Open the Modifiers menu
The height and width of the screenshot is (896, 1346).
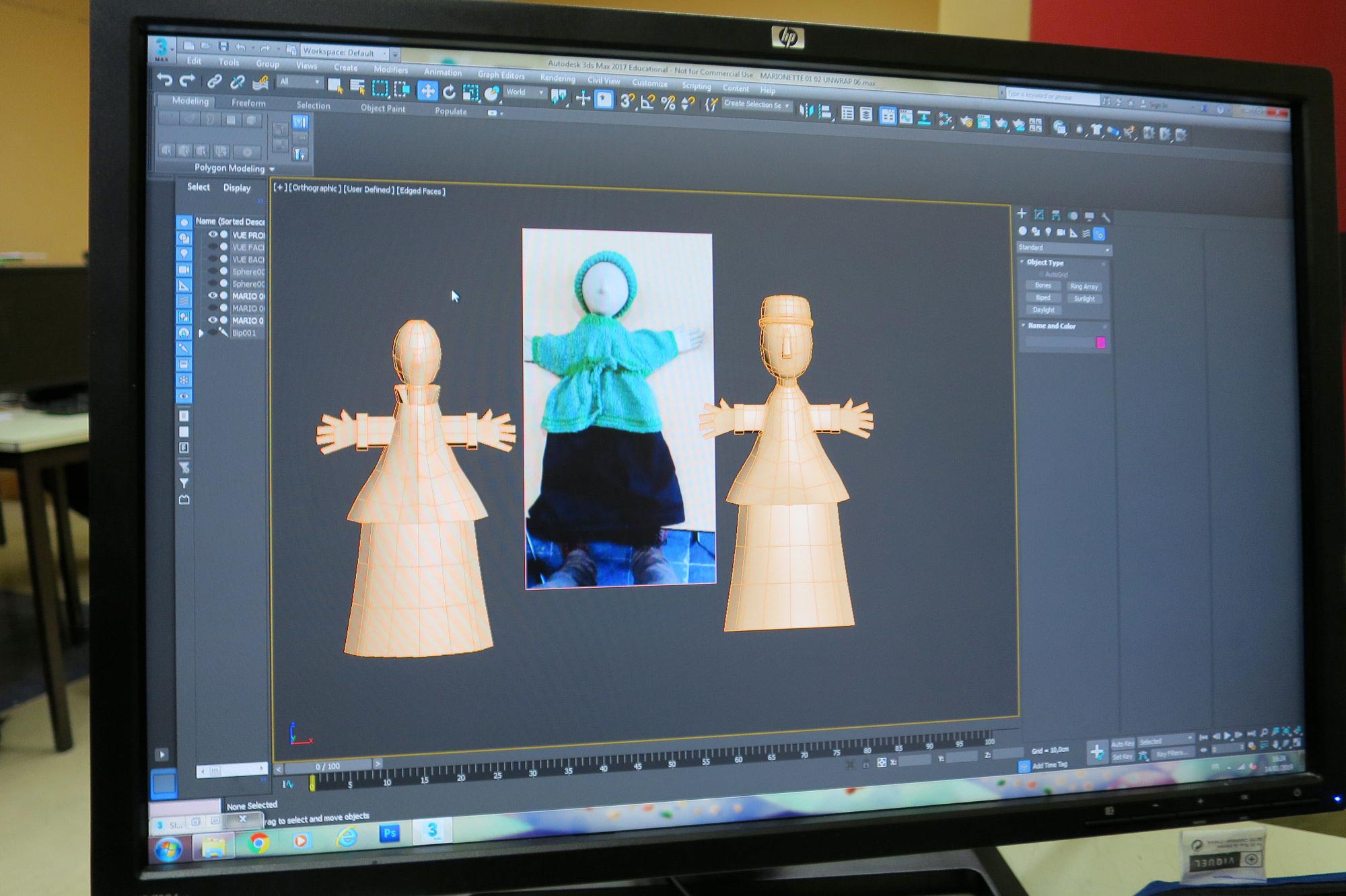point(390,69)
